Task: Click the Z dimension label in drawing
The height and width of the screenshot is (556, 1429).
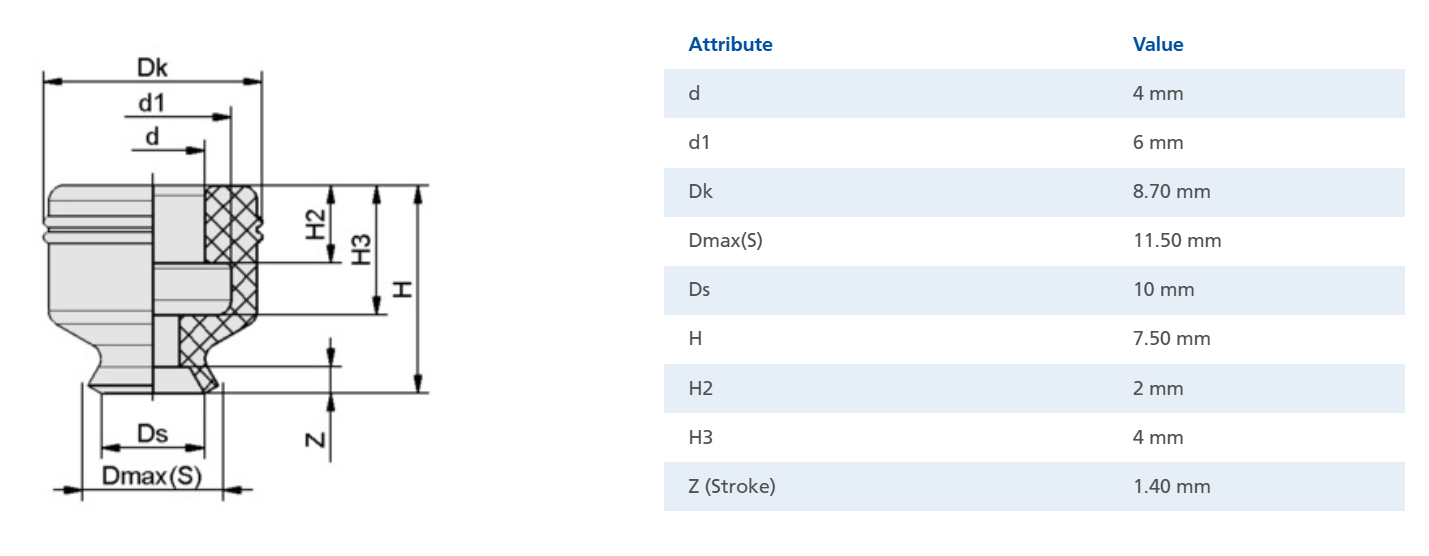Action: pyautogui.click(x=311, y=440)
